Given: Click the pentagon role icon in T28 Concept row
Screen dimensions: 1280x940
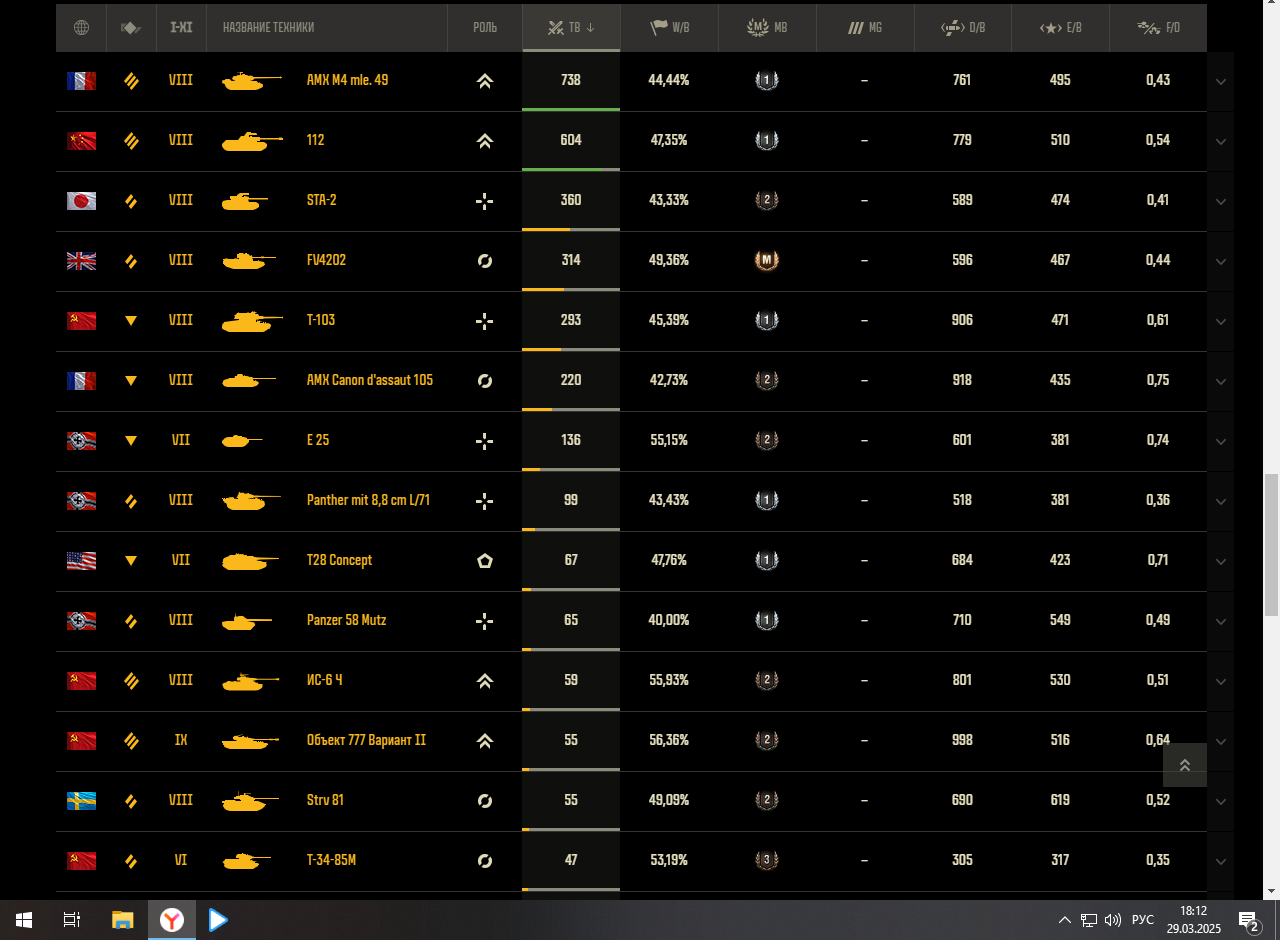Looking at the screenshot, I should pos(485,561).
